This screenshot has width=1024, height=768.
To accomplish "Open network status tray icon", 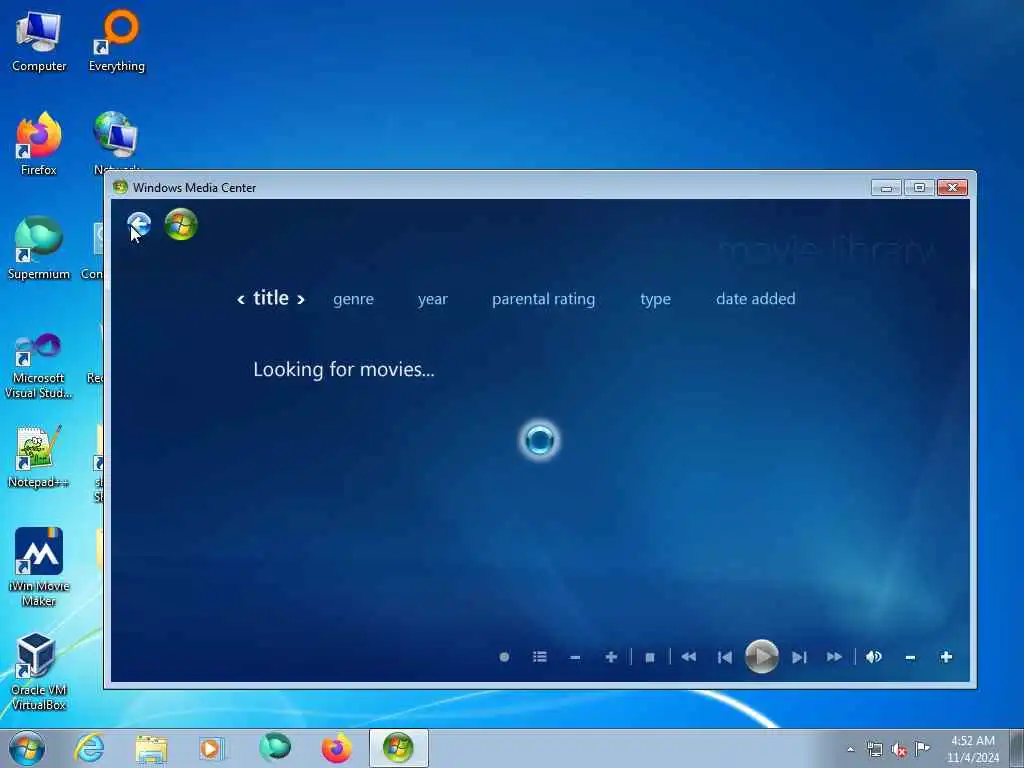I will (874, 749).
